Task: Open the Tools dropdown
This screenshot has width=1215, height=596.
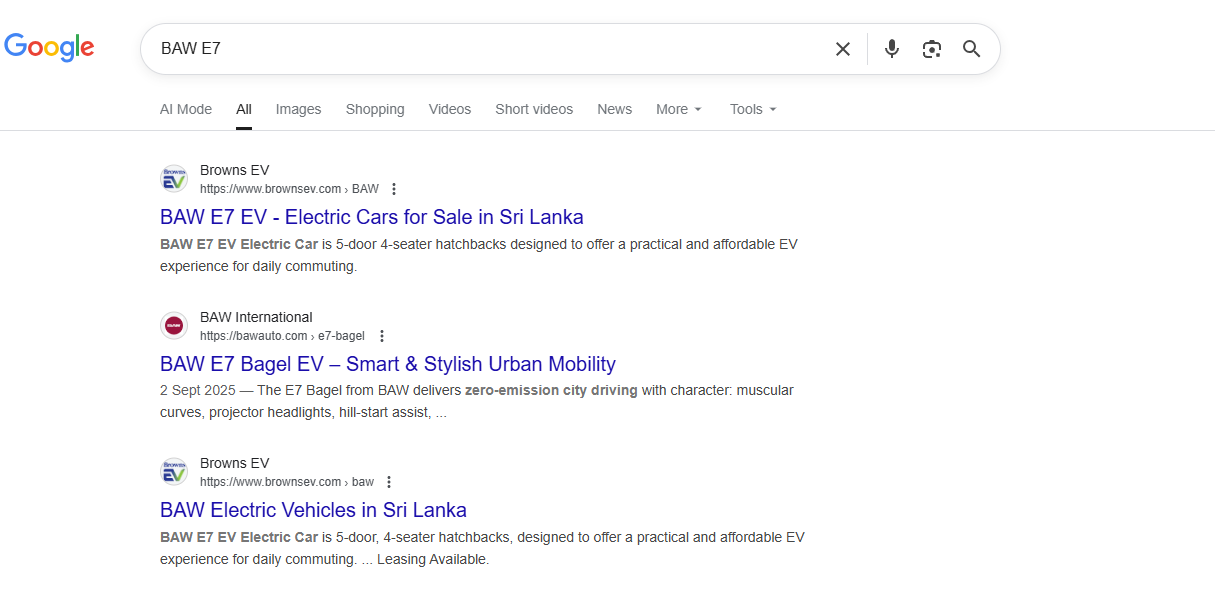Action: 753,109
